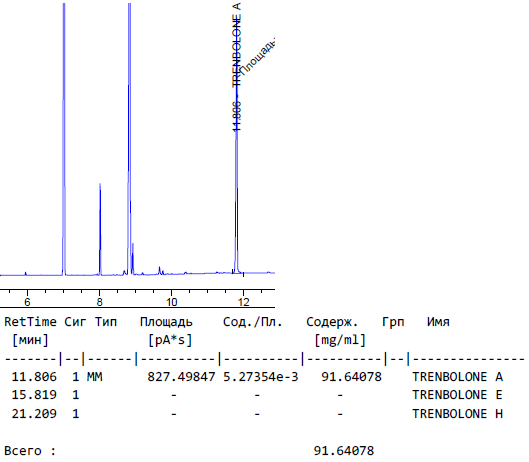
Task: Select the x-axis tick label 6
Action: [x=27, y=302]
